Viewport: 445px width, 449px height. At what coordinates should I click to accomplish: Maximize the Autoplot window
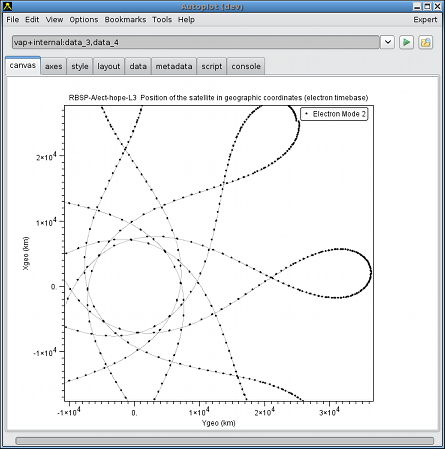[x=427, y=6]
